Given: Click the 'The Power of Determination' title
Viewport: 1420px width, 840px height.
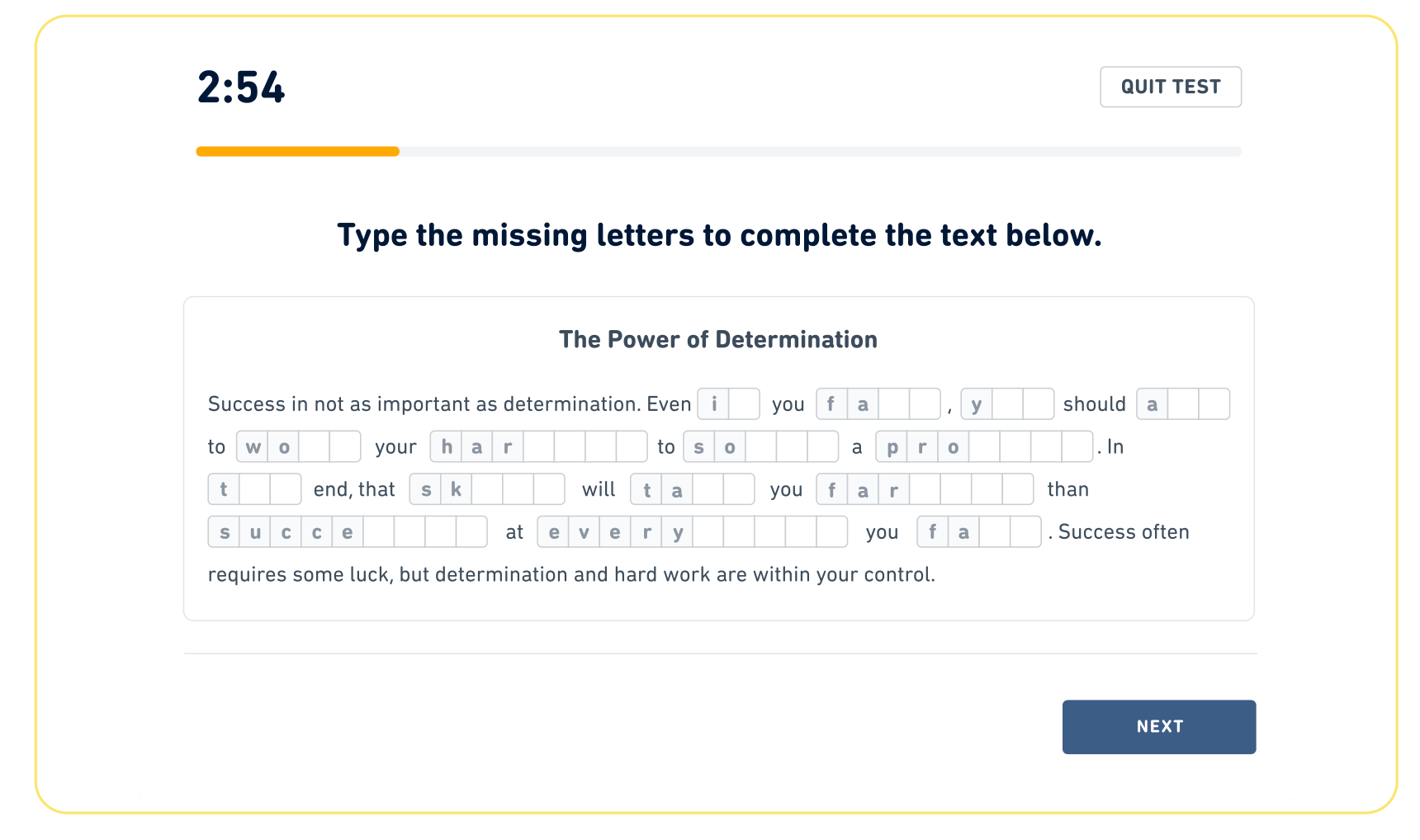Looking at the screenshot, I should tap(717, 339).
